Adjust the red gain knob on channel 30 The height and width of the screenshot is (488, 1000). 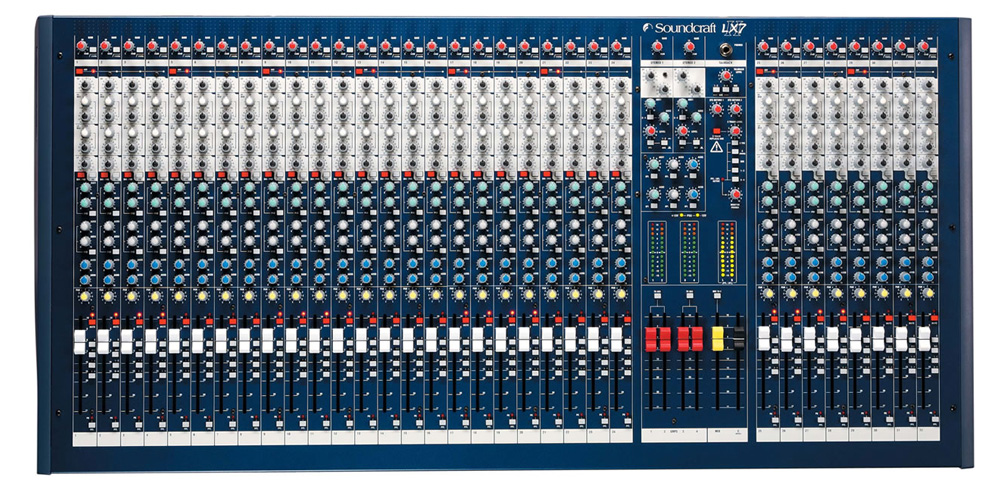pyautogui.click(x=878, y=46)
